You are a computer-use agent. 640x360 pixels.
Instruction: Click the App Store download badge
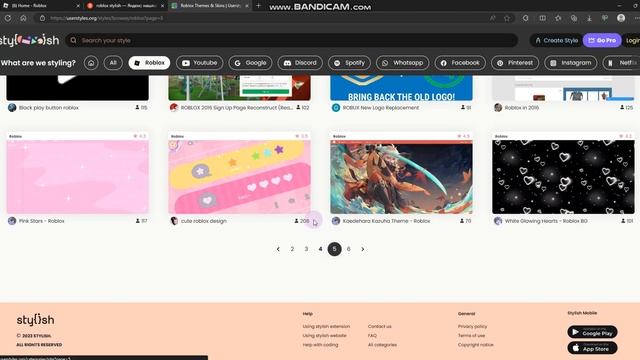click(x=592, y=348)
